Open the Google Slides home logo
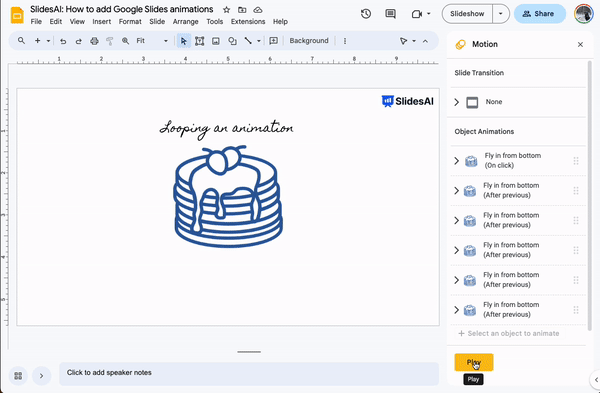600x393 pixels. [17, 15]
